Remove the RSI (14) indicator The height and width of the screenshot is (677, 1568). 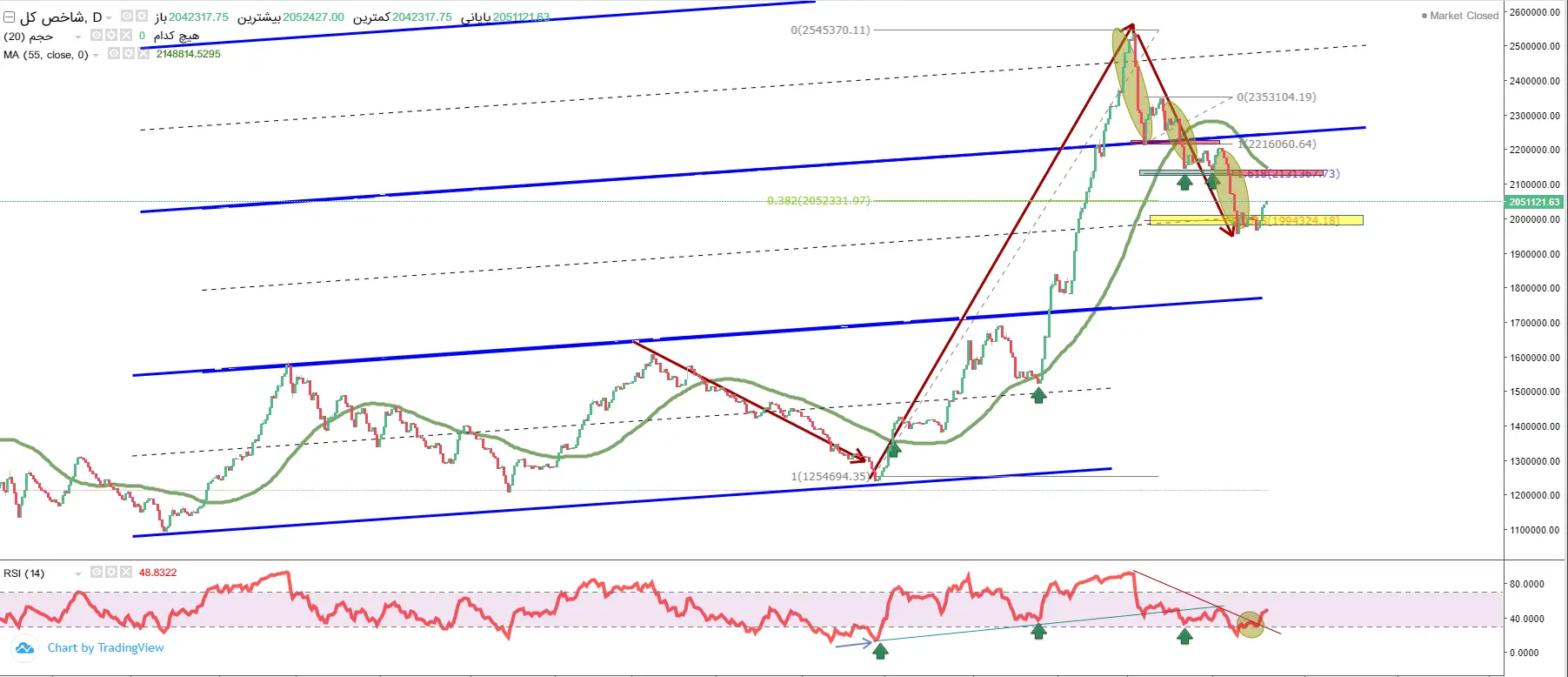pos(126,573)
